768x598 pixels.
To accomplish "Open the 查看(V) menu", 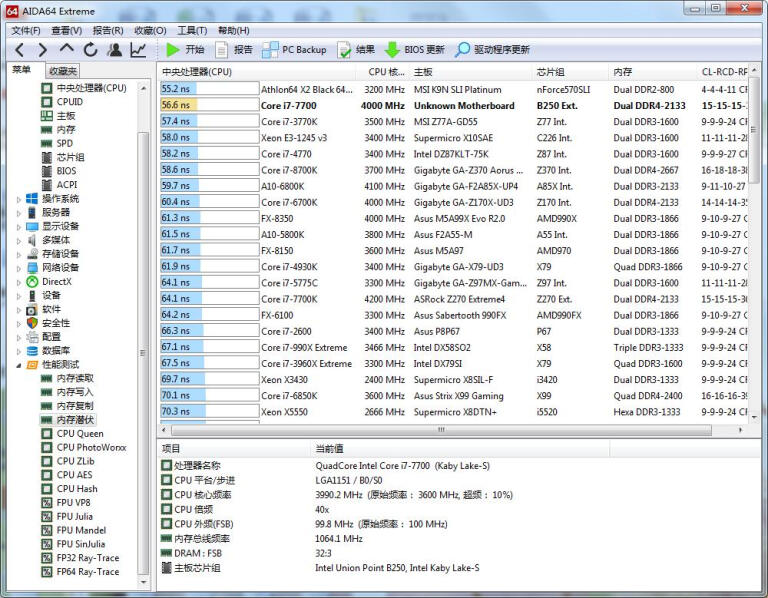I will (x=67, y=30).
